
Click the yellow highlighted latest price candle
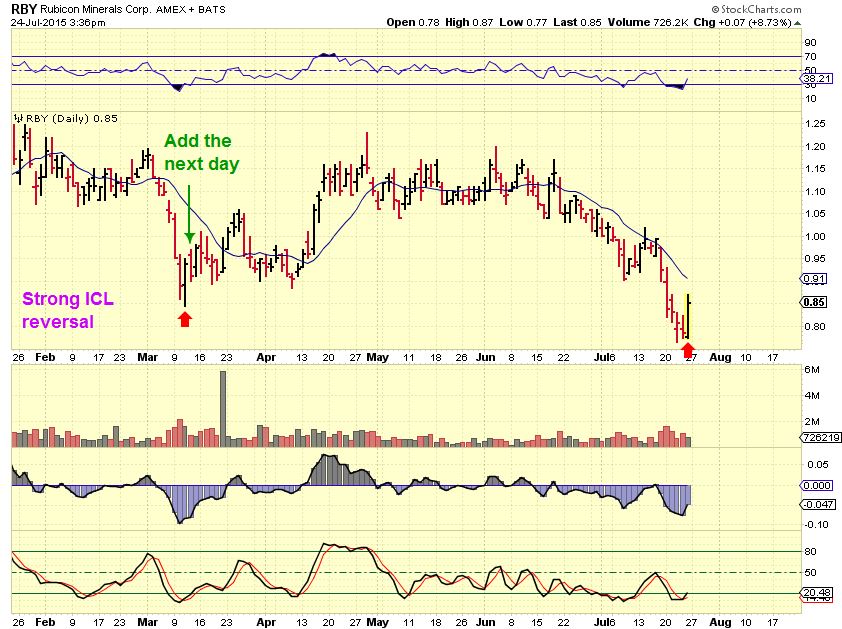tap(688, 316)
